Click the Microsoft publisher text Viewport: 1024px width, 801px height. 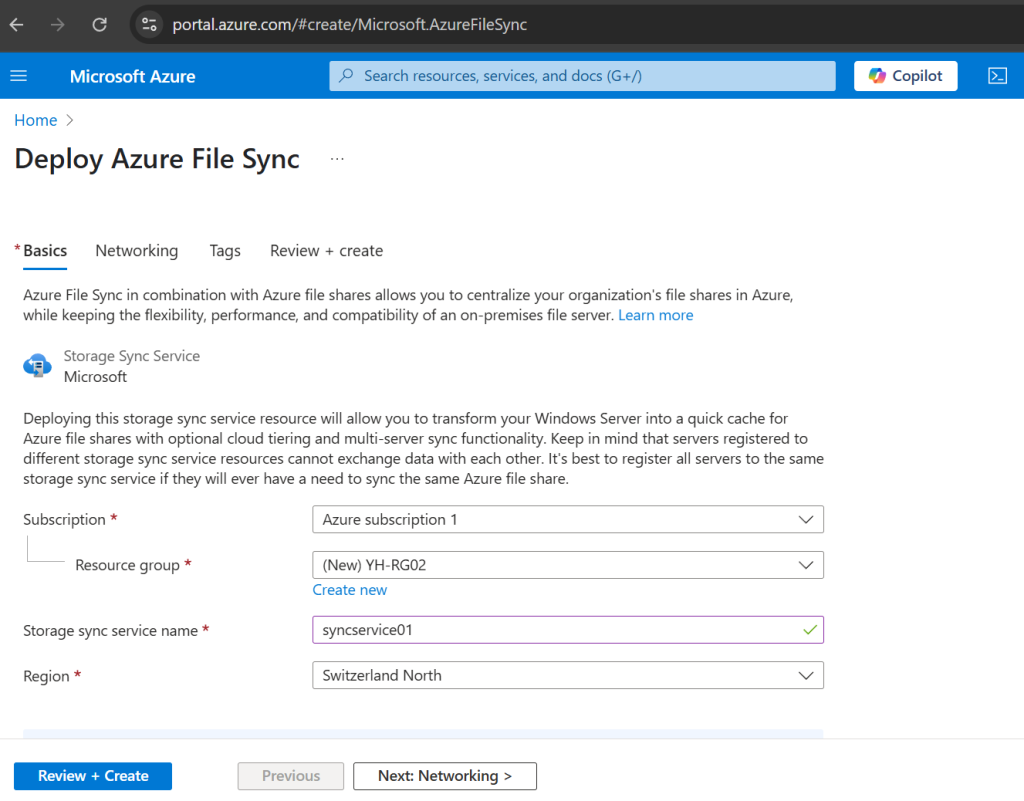point(95,377)
